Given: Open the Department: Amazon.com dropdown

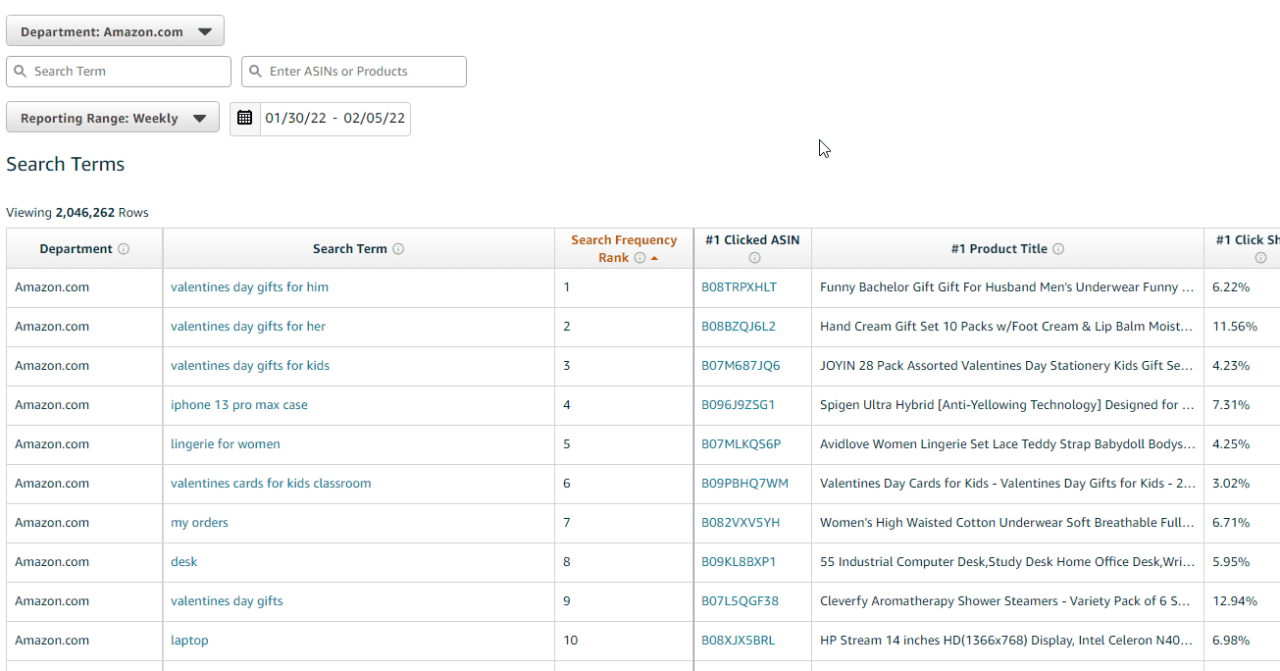Looking at the screenshot, I should click(115, 31).
